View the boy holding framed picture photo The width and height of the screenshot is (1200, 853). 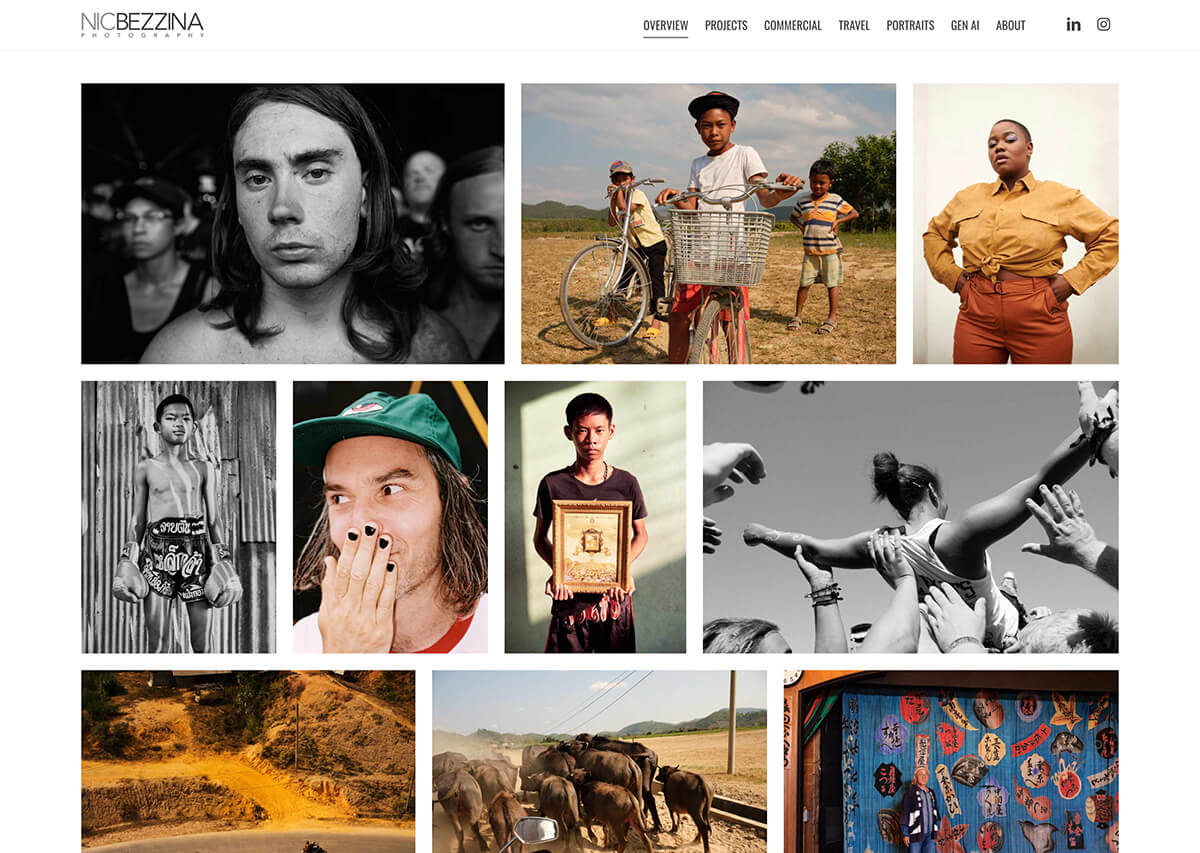pos(595,517)
